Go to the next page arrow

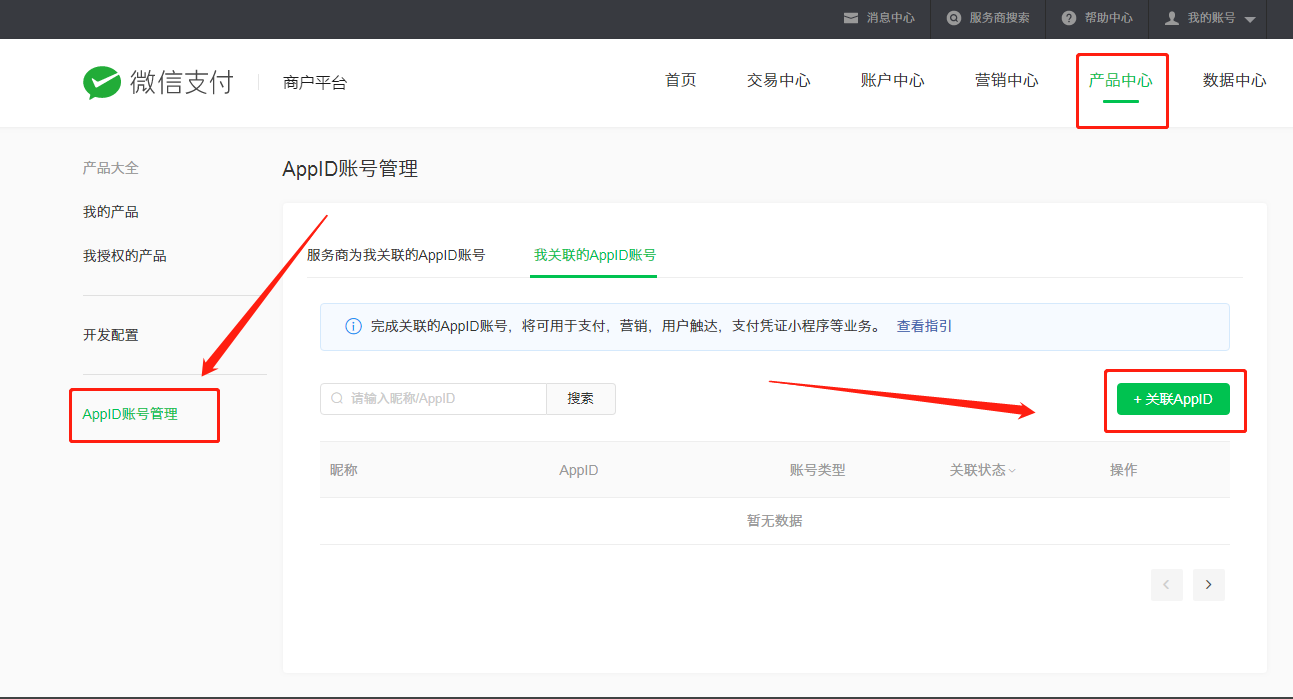coord(1209,585)
